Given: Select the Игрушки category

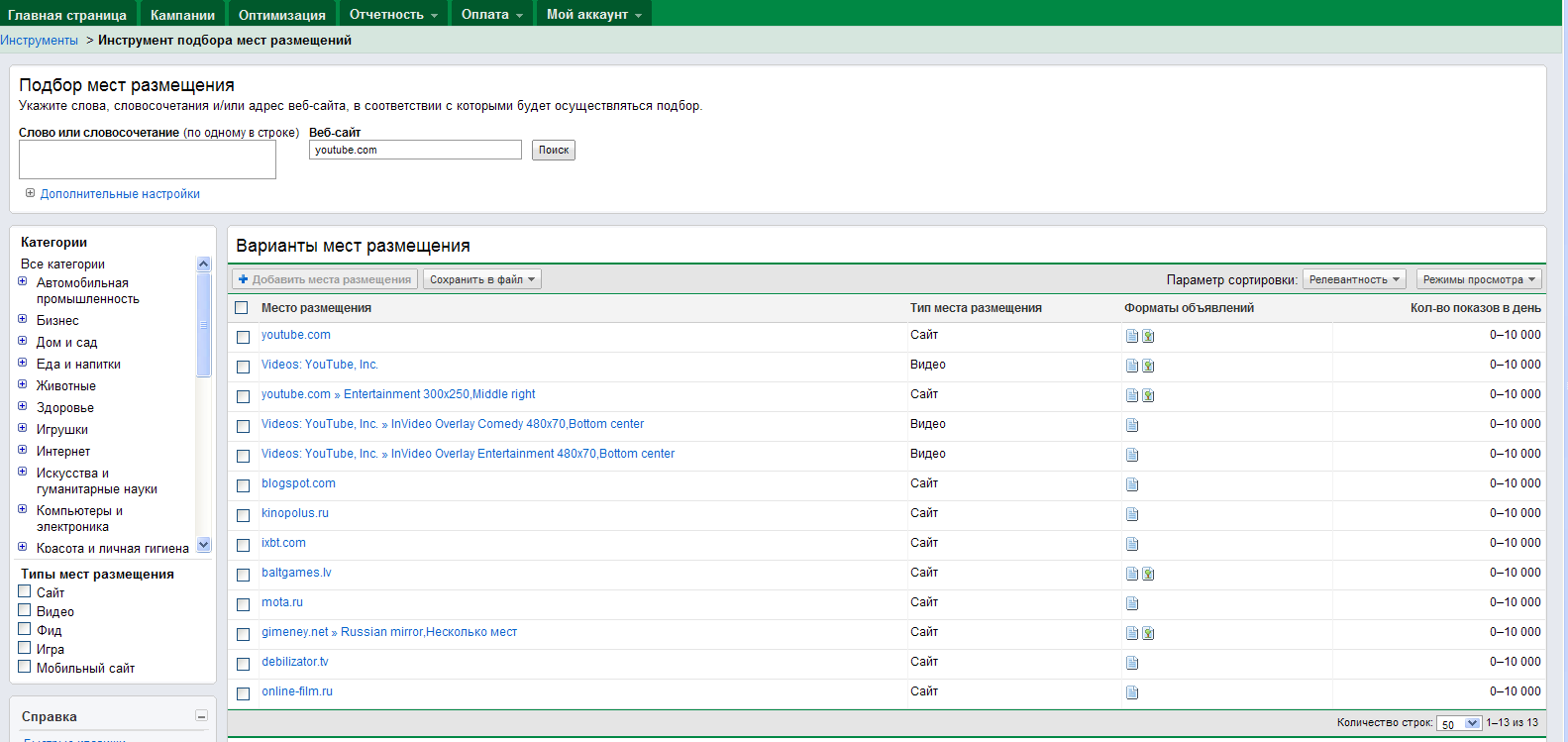Looking at the screenshot, I should 62,430.
